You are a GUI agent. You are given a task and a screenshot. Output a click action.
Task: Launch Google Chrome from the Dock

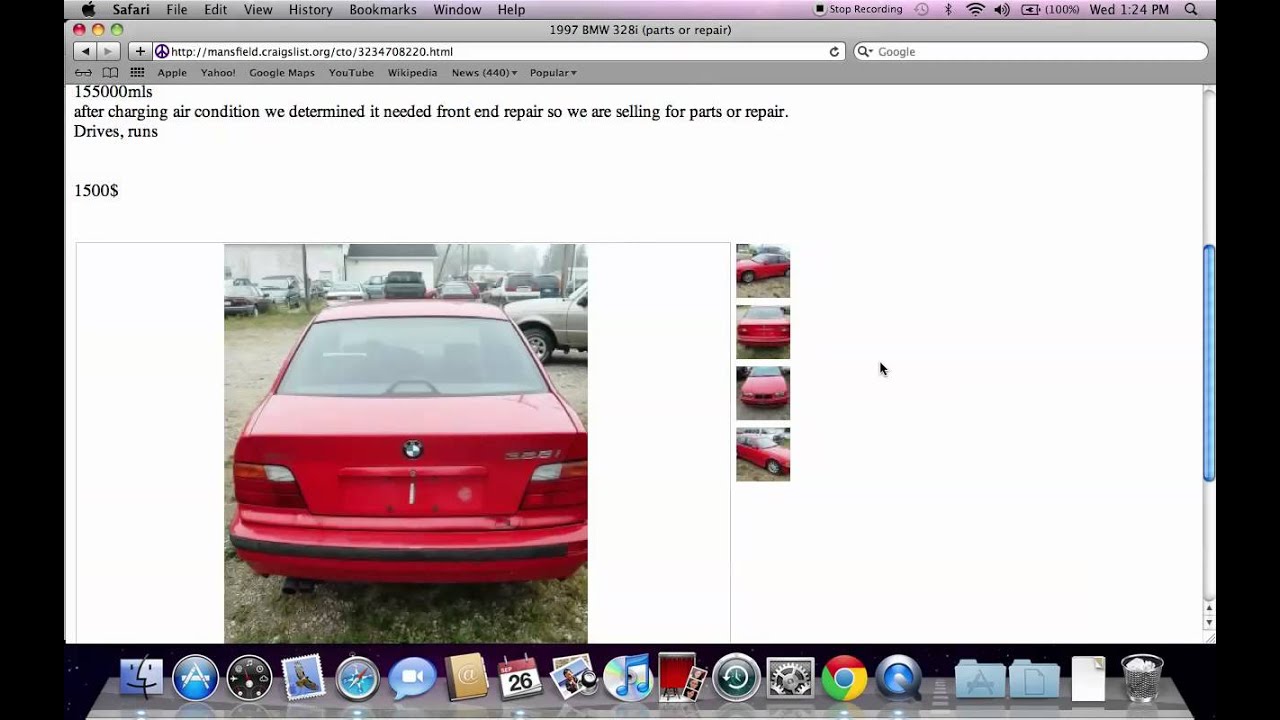[844, 677]
